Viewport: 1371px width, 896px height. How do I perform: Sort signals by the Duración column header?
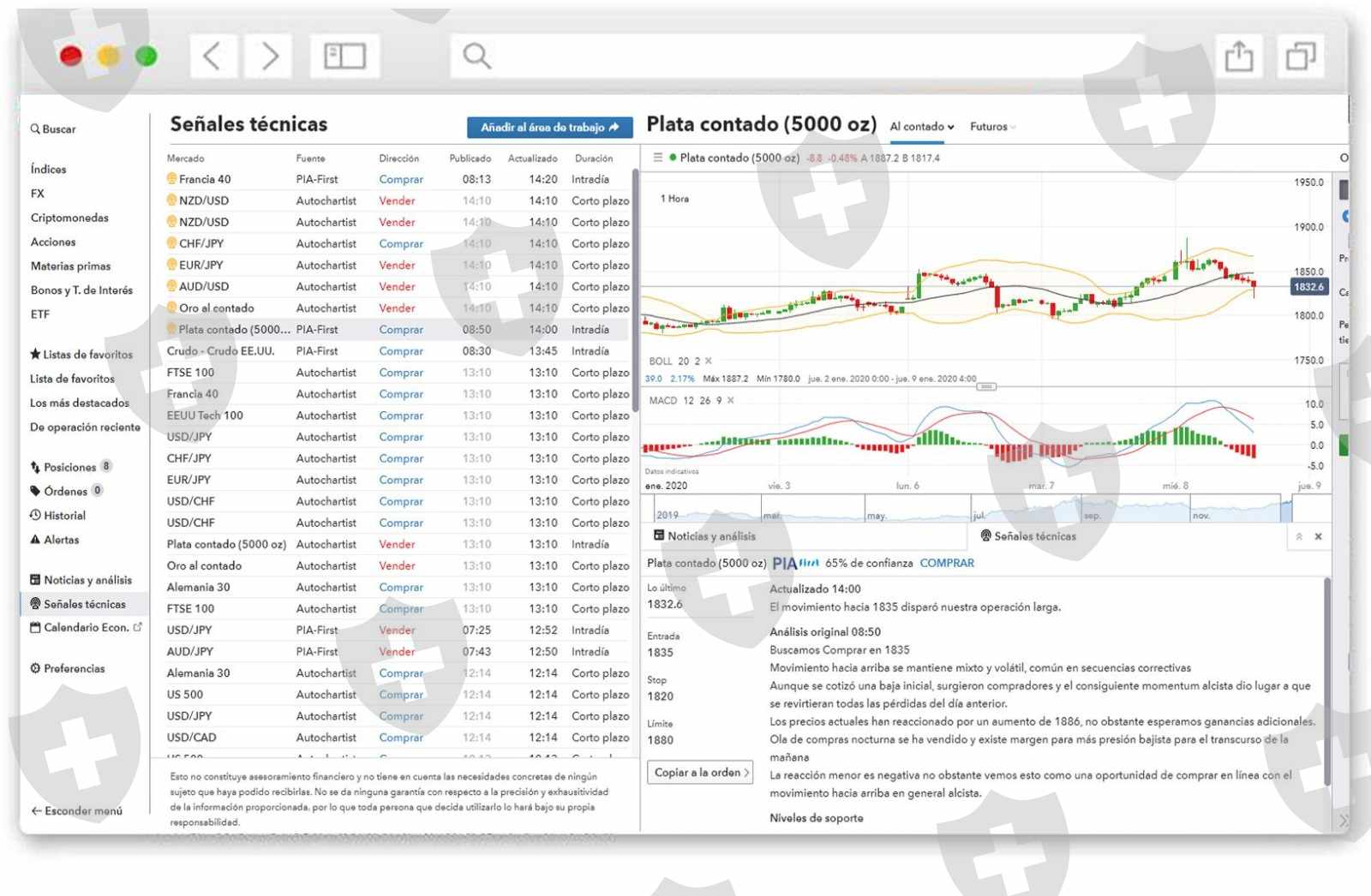point(594,158)
